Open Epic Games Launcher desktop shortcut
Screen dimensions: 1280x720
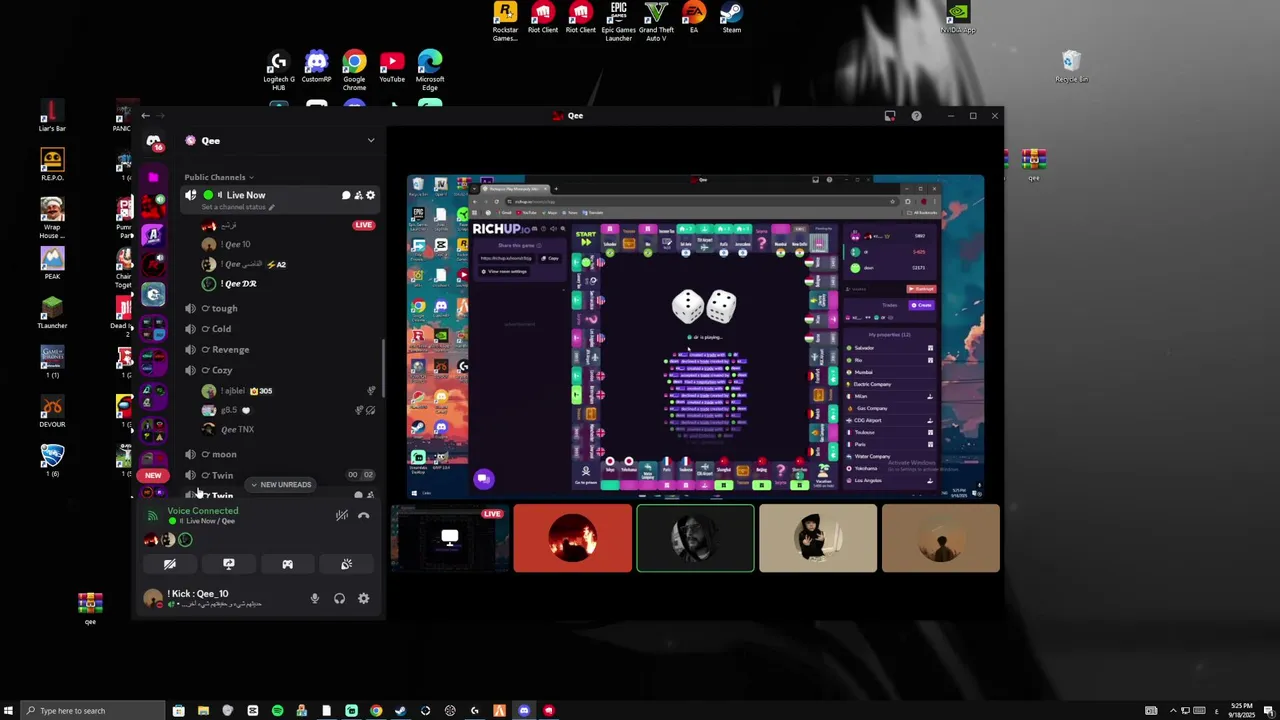[619, 21]
